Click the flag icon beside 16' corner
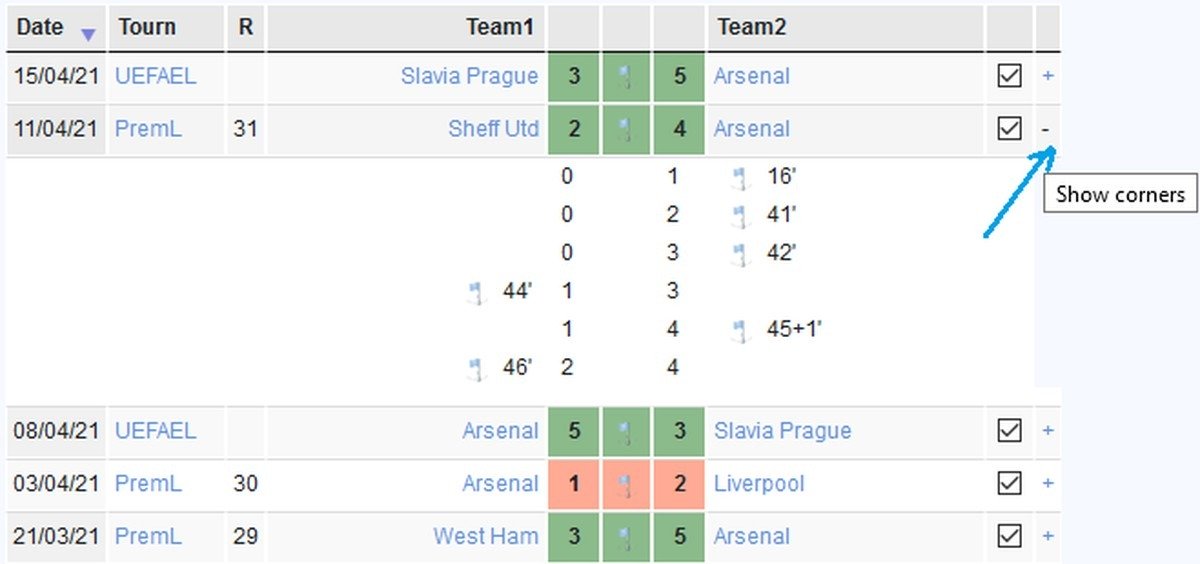Image resolution: width=1200 pixels, height=564 pixels. [x=740, y=178]
